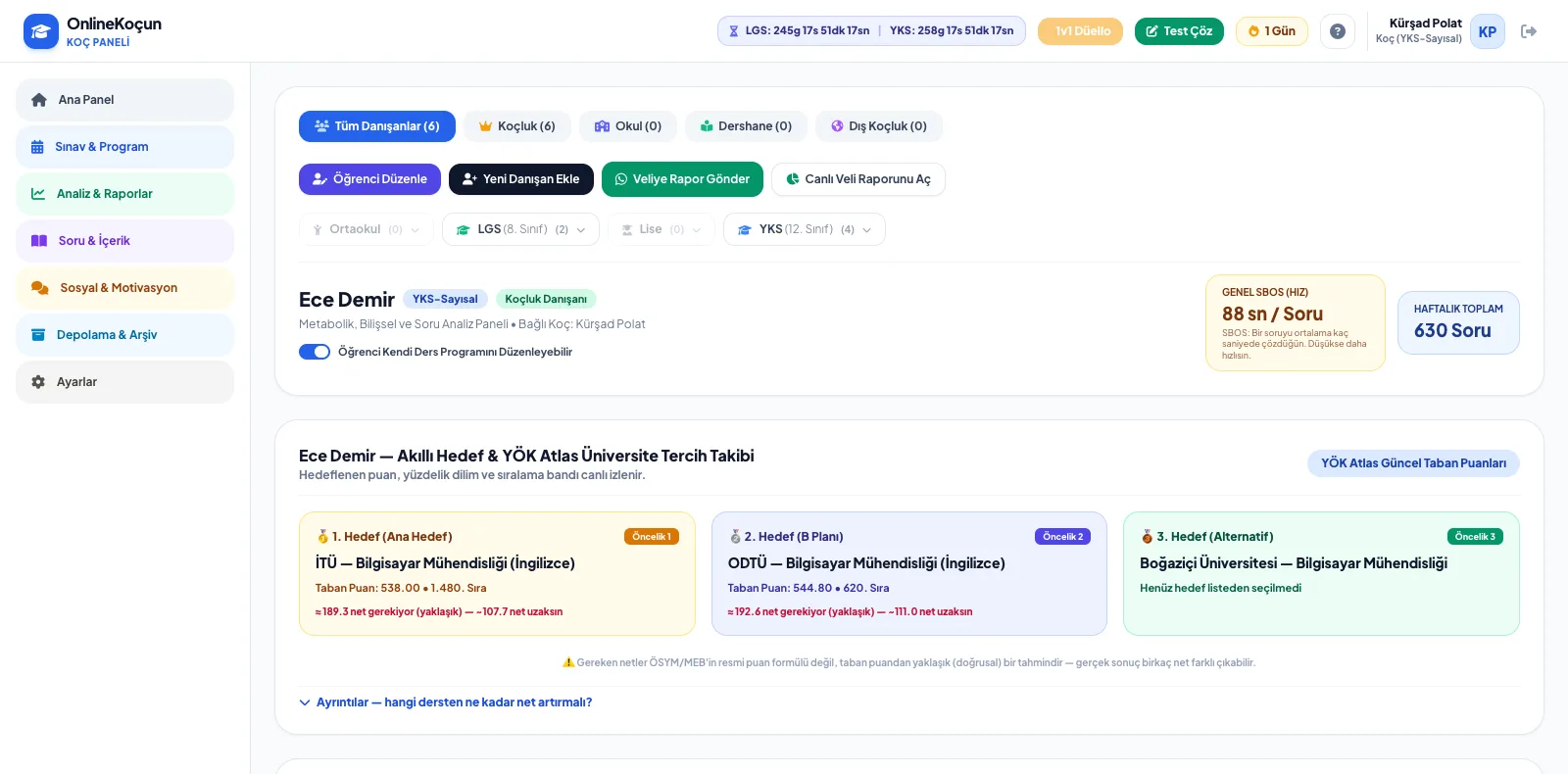The height and width of the screenshot is (774, 1568).
Task: Click the OnlineKoçun graduation cap logo
Action: click(x=41, y=31)
